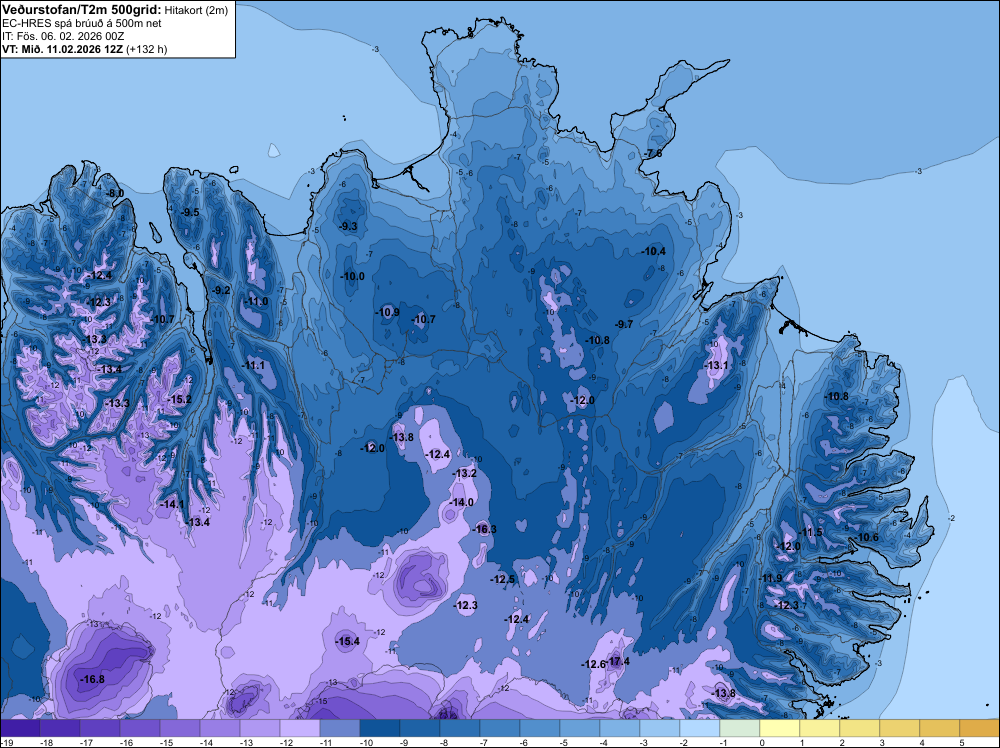
Task: Click the -16.3 temperature reading
Action: pyautogui.click(x=484, y=529)
